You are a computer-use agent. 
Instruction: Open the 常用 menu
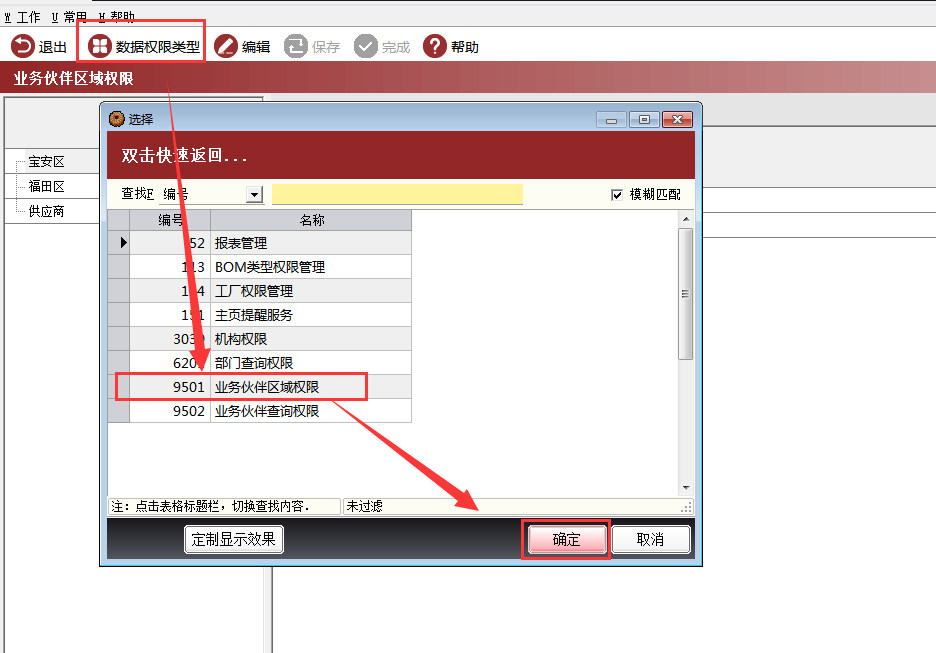(x=69, y=17)
